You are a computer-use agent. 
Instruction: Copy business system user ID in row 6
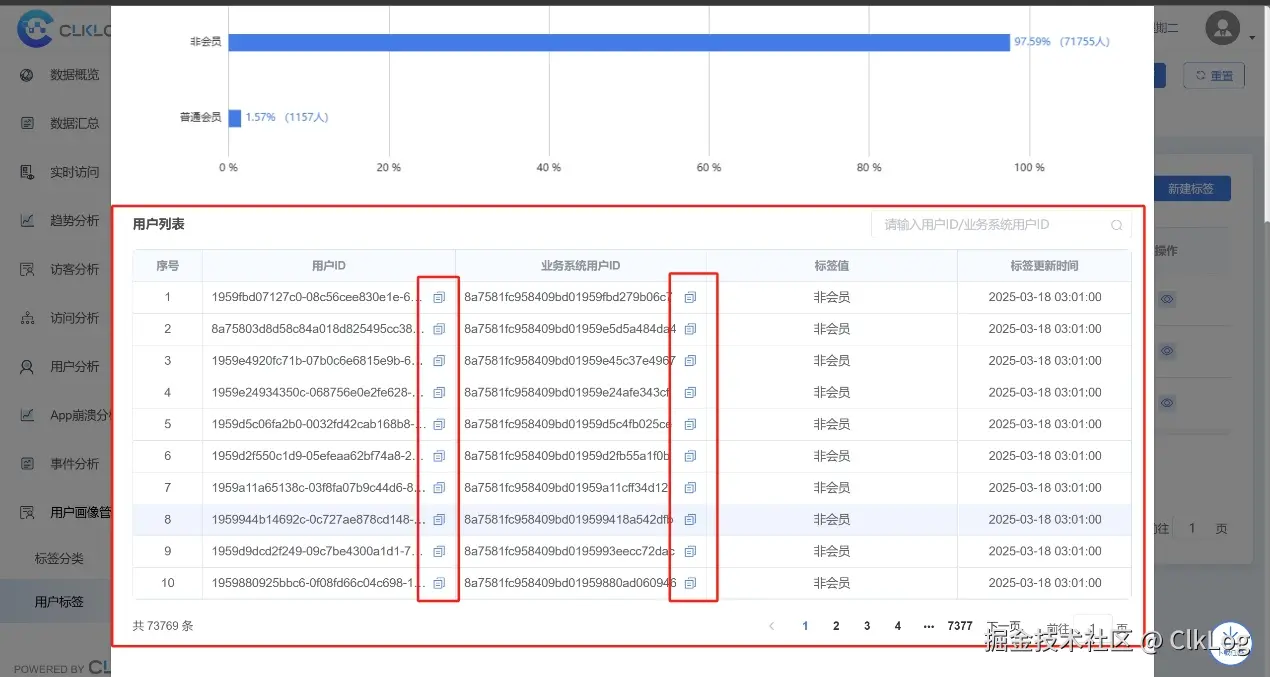click(690, 456)
